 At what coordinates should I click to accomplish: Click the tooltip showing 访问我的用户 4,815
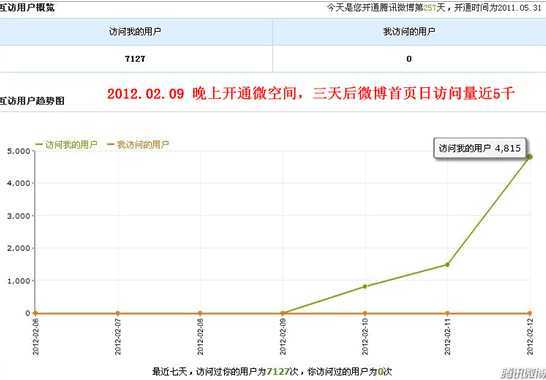[x=479, y=148]
